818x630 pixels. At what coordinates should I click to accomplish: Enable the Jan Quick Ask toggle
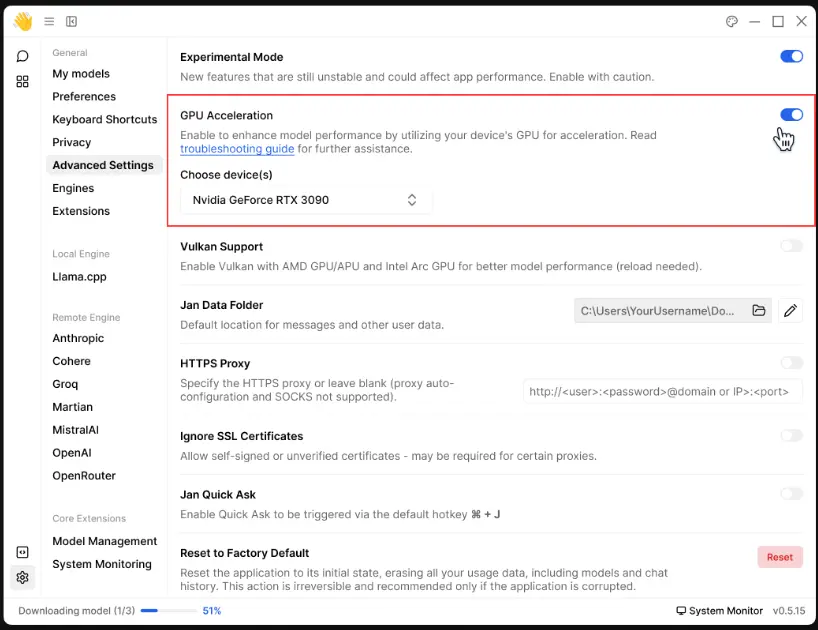click(x=791, y=494)
